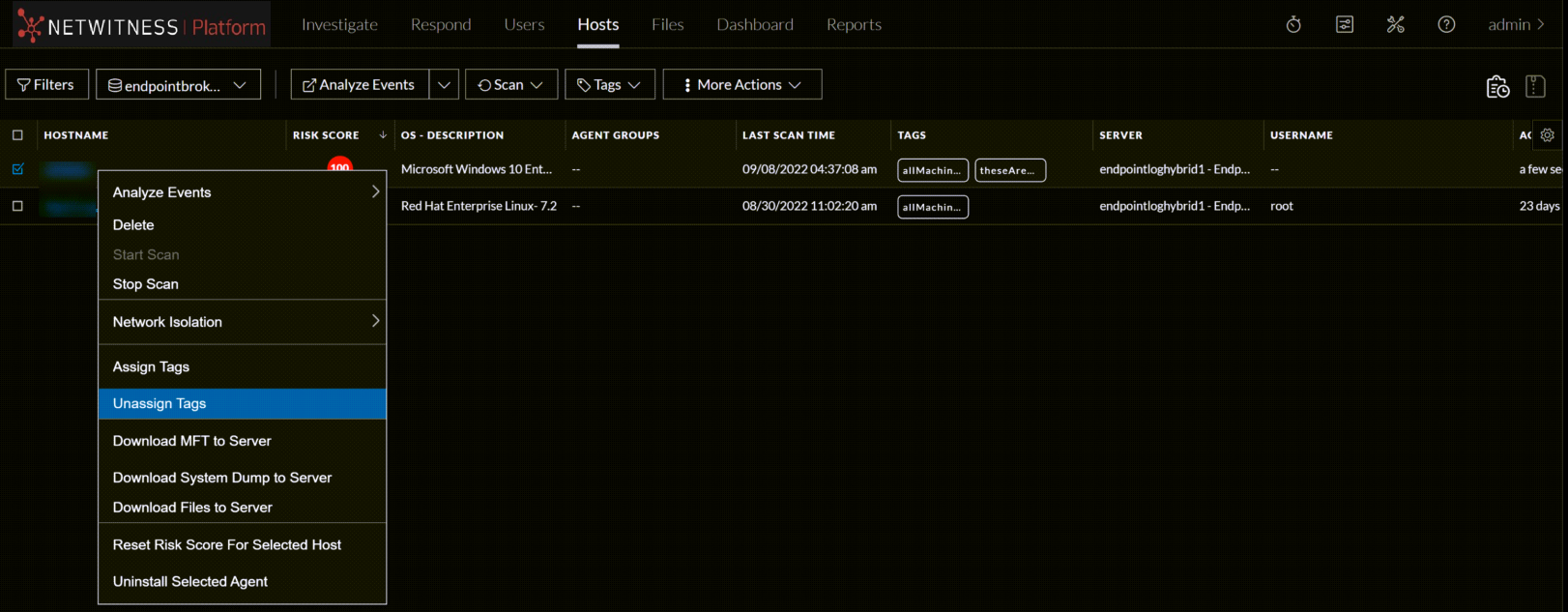Click the Username column header
This screenshot has width=1568, height=612.
(1301, 135)
